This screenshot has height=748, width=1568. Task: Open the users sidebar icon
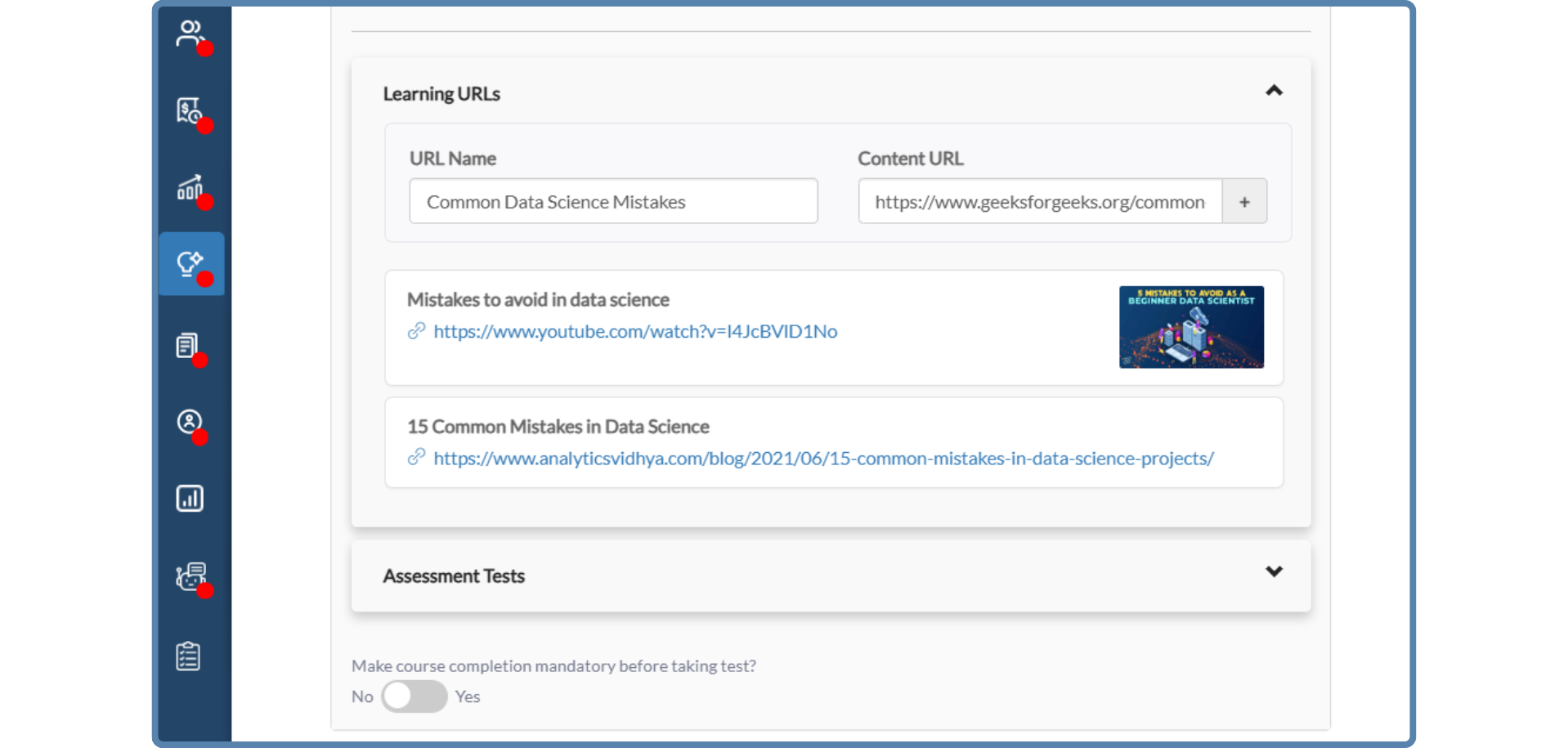[x=190, y=34]
